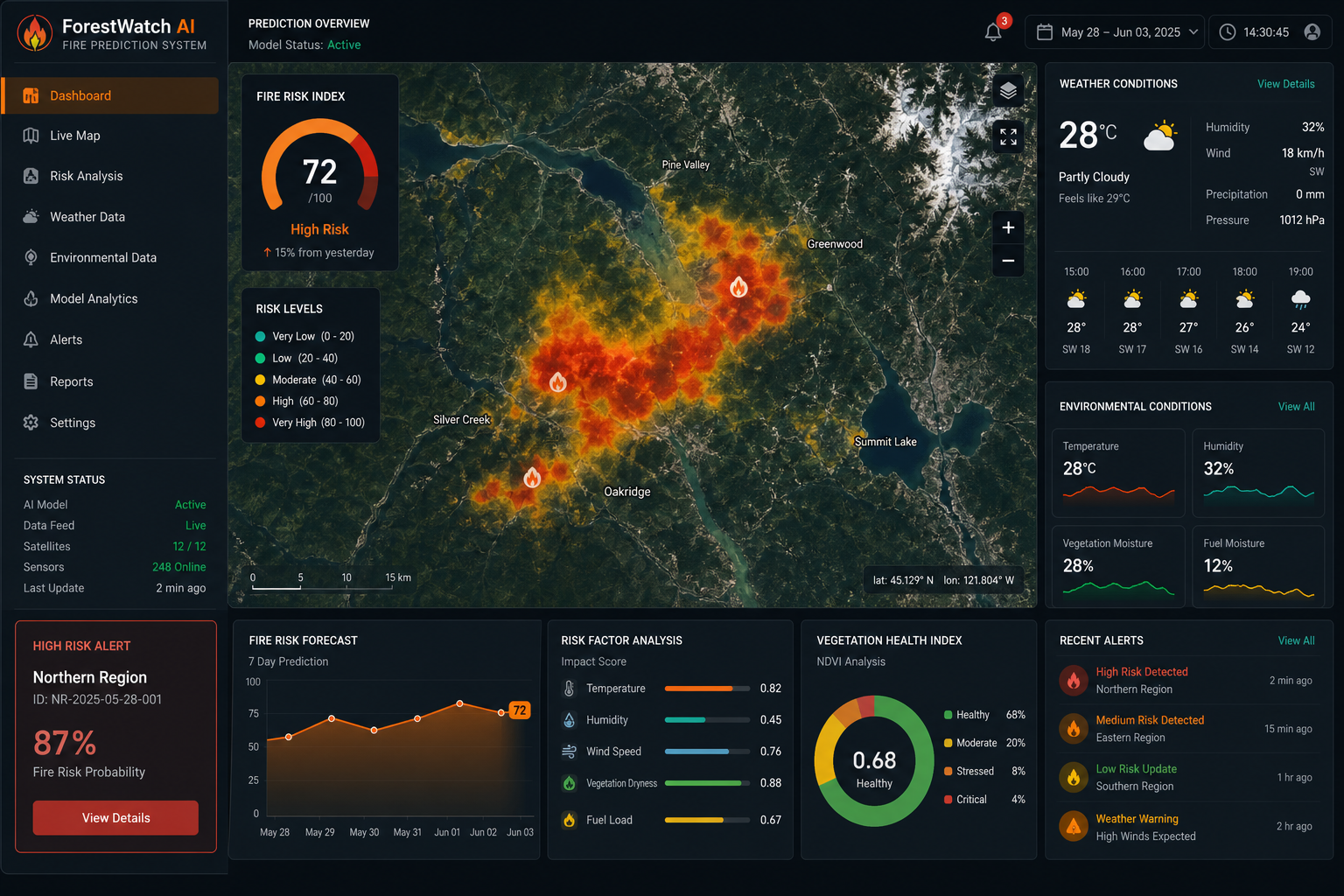
Task: Click the Summit Lake map label
Action: coord(885,442)
